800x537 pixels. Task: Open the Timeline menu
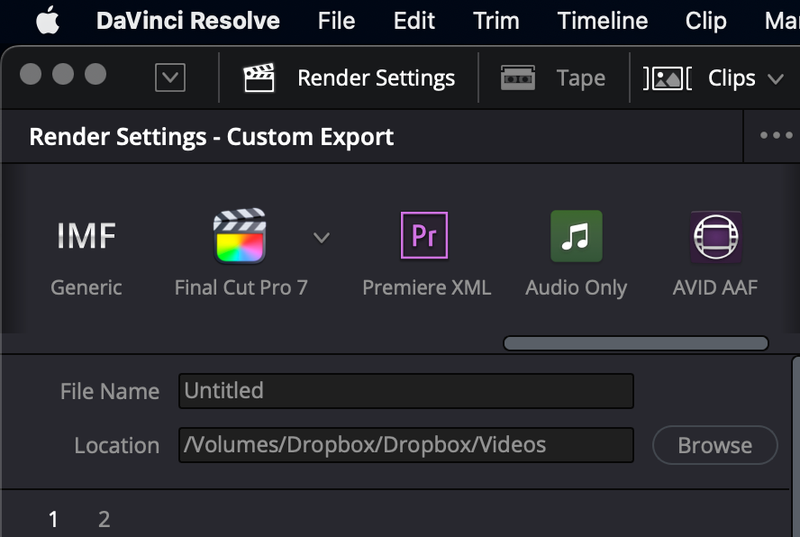tap(602, 21)
